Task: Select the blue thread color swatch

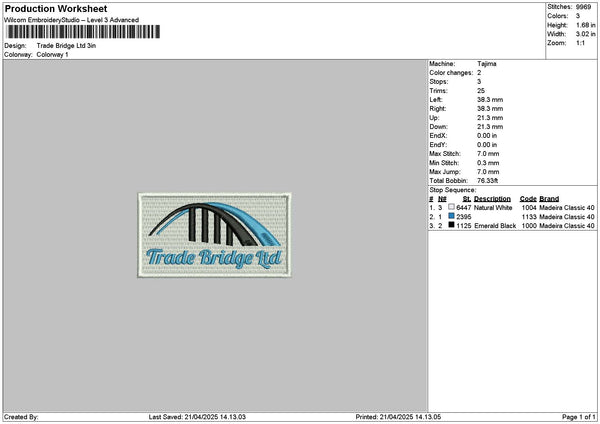Action: coord(452,216)
